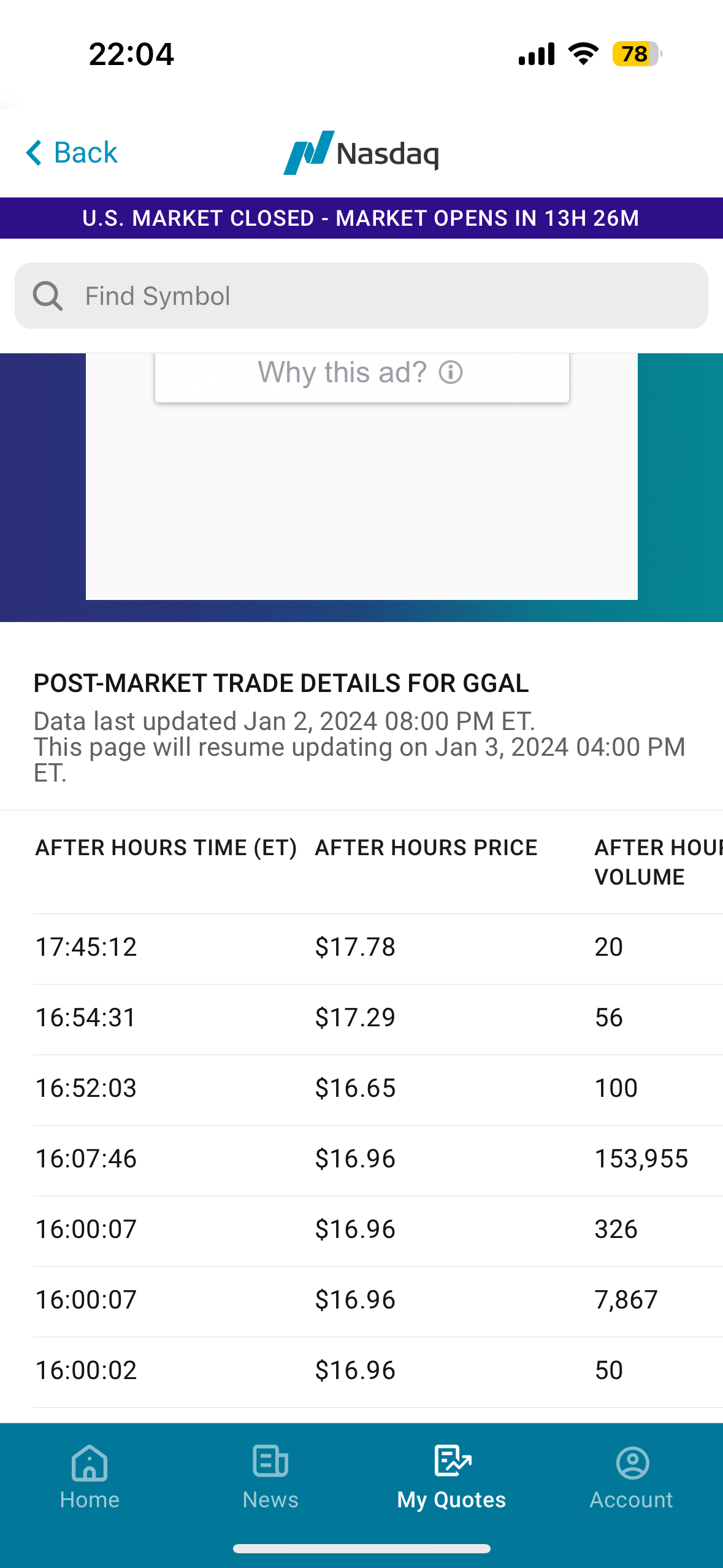This screenshot has width=723, height=1568.
Task: Tap the Back chevron arrow icon
Action: coord(34,152)
